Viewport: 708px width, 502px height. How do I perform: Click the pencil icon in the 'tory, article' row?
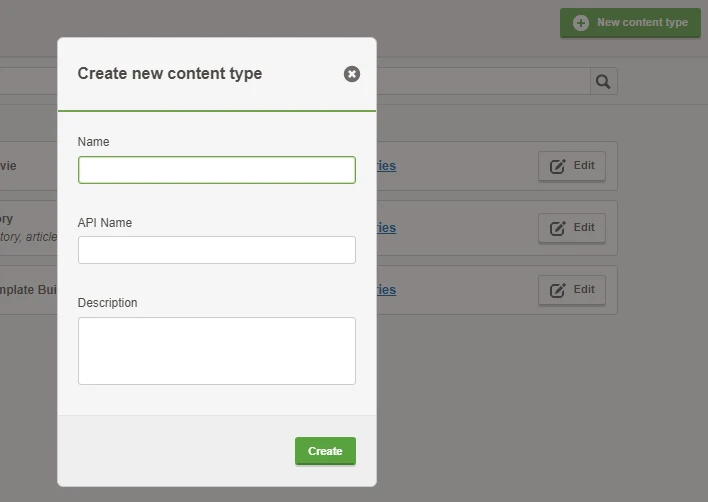(x=558, y=228)
